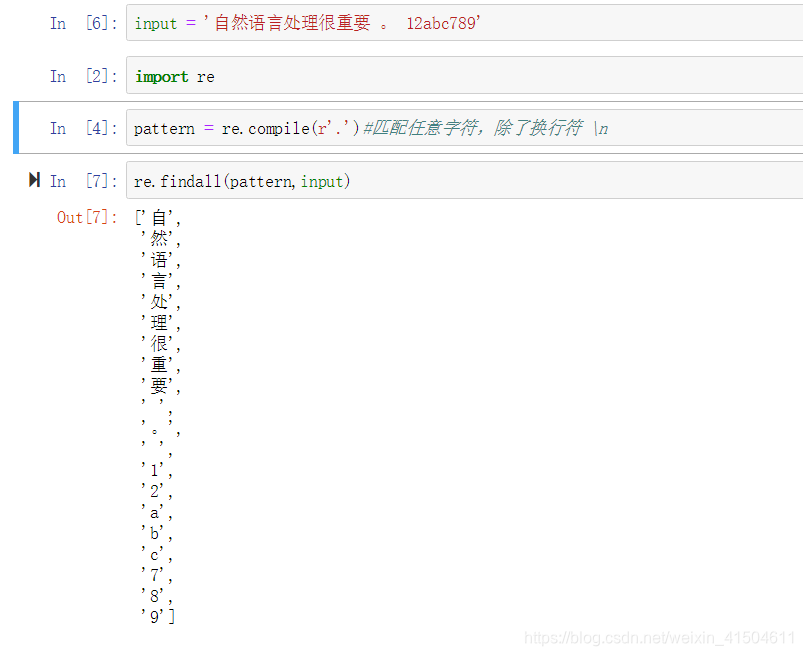
Task: Click the output line 'b'
Action: pyautogui.click(x=157, y=533)
